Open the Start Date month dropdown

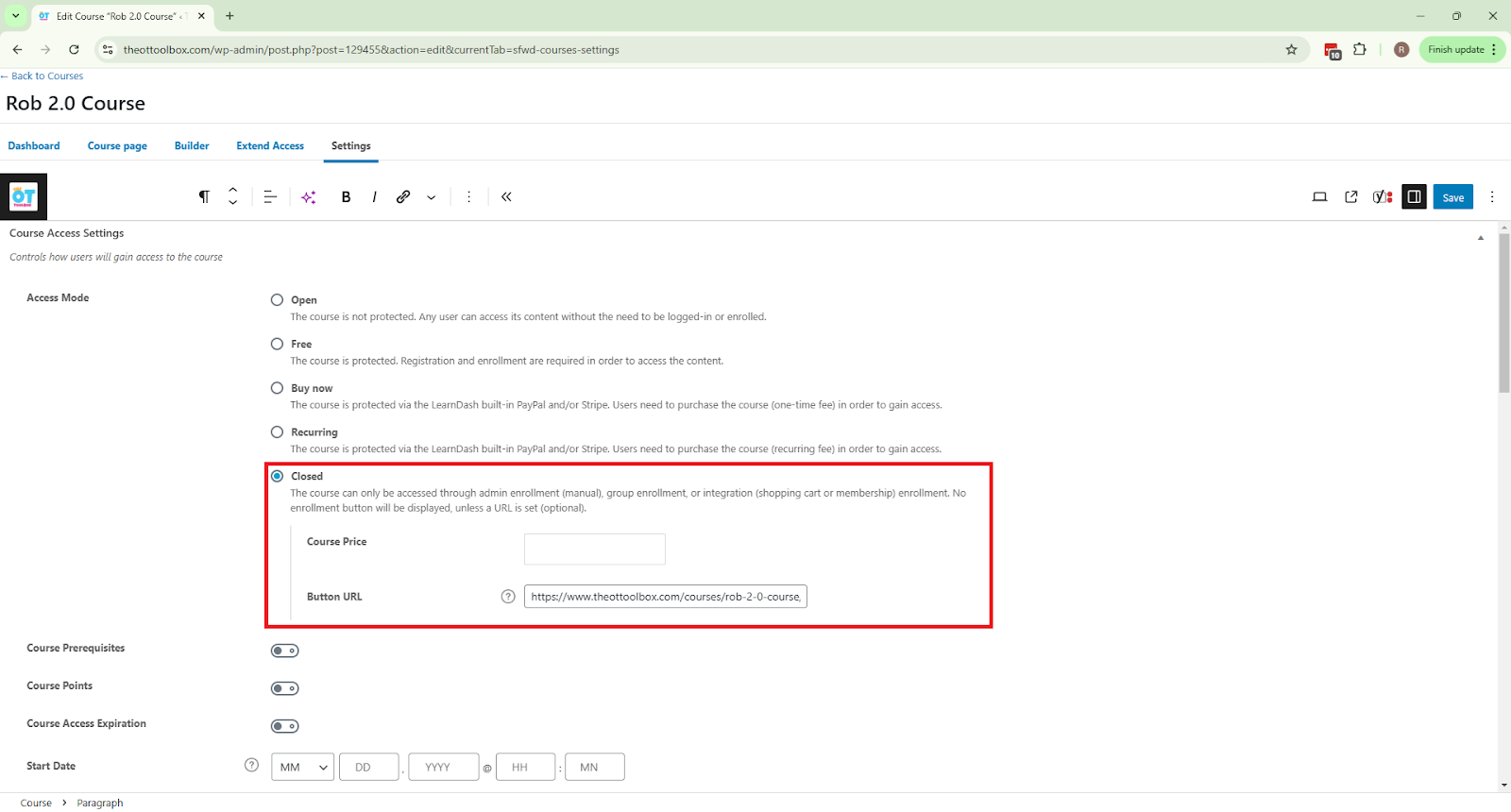(302, 767)
